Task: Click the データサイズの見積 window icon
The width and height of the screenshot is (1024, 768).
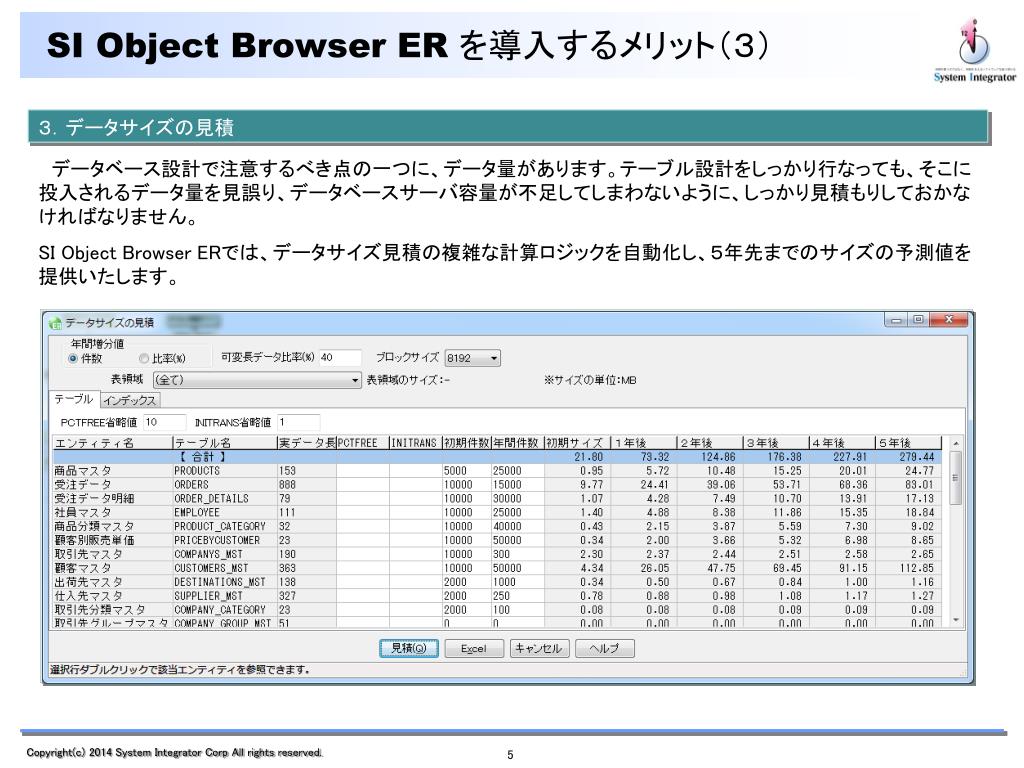Action: 56,323
